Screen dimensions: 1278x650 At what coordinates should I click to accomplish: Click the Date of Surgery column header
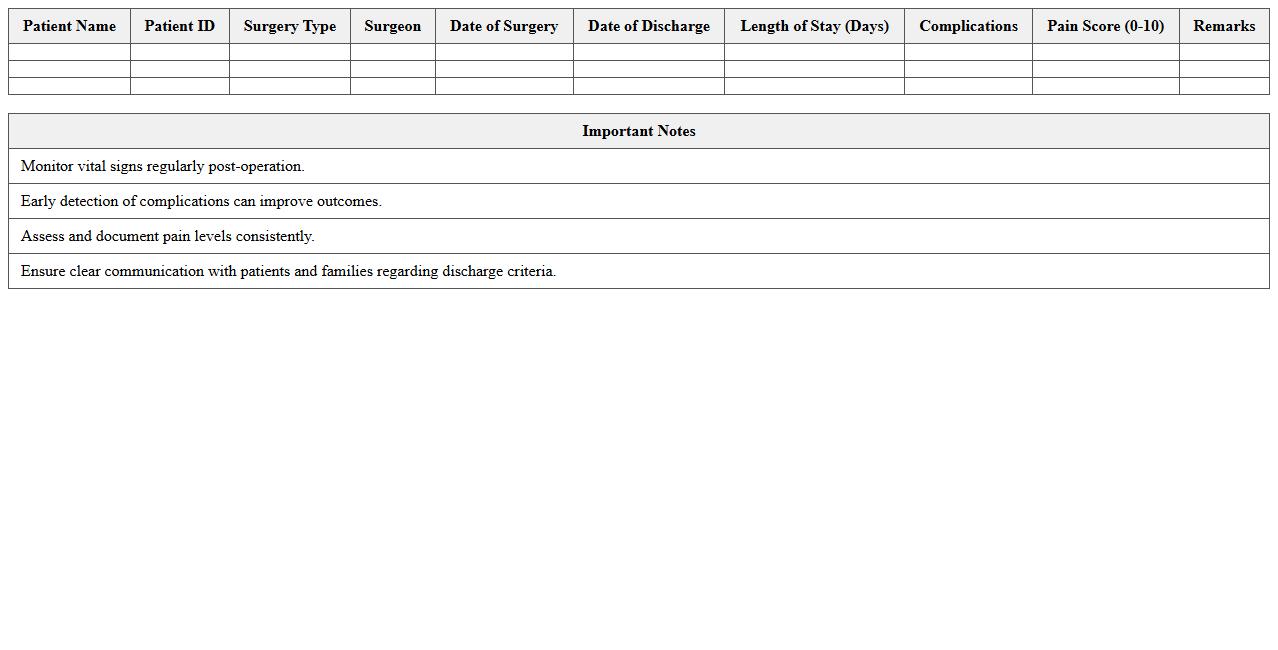point(504,26)
